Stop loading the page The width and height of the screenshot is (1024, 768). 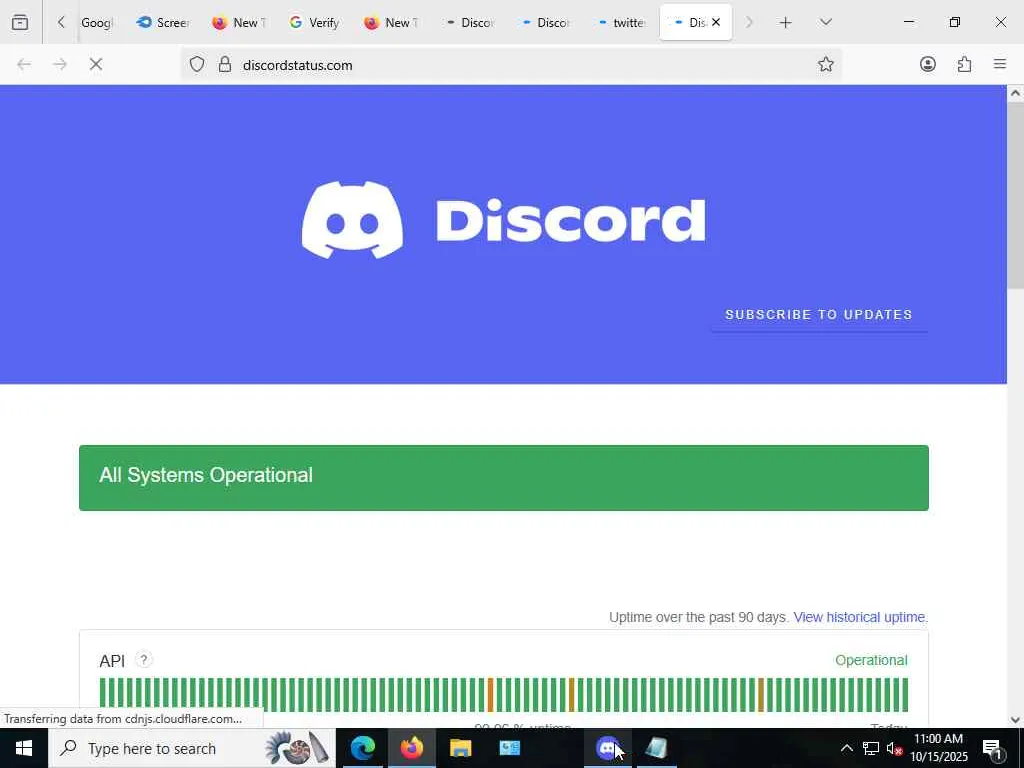(x=96, y=64)
